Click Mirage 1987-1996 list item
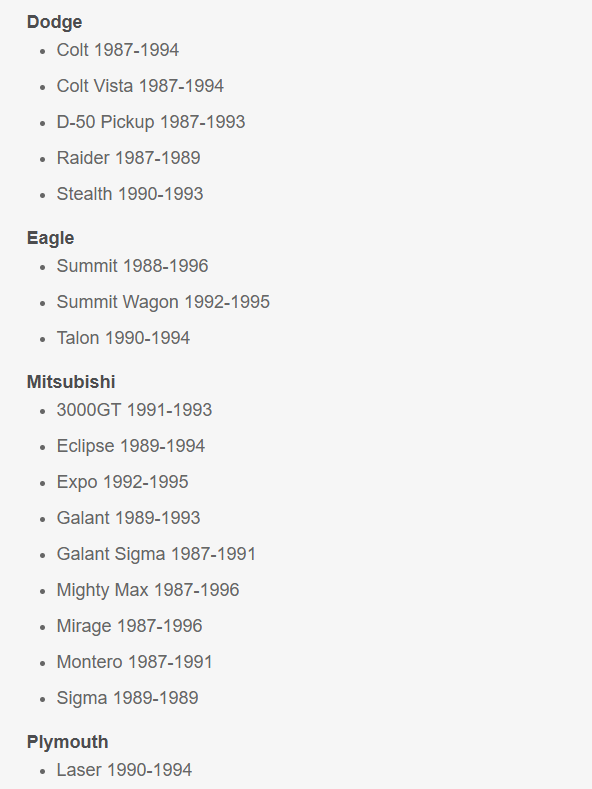This screenshot has width=592, height=789. pos(129,626)
